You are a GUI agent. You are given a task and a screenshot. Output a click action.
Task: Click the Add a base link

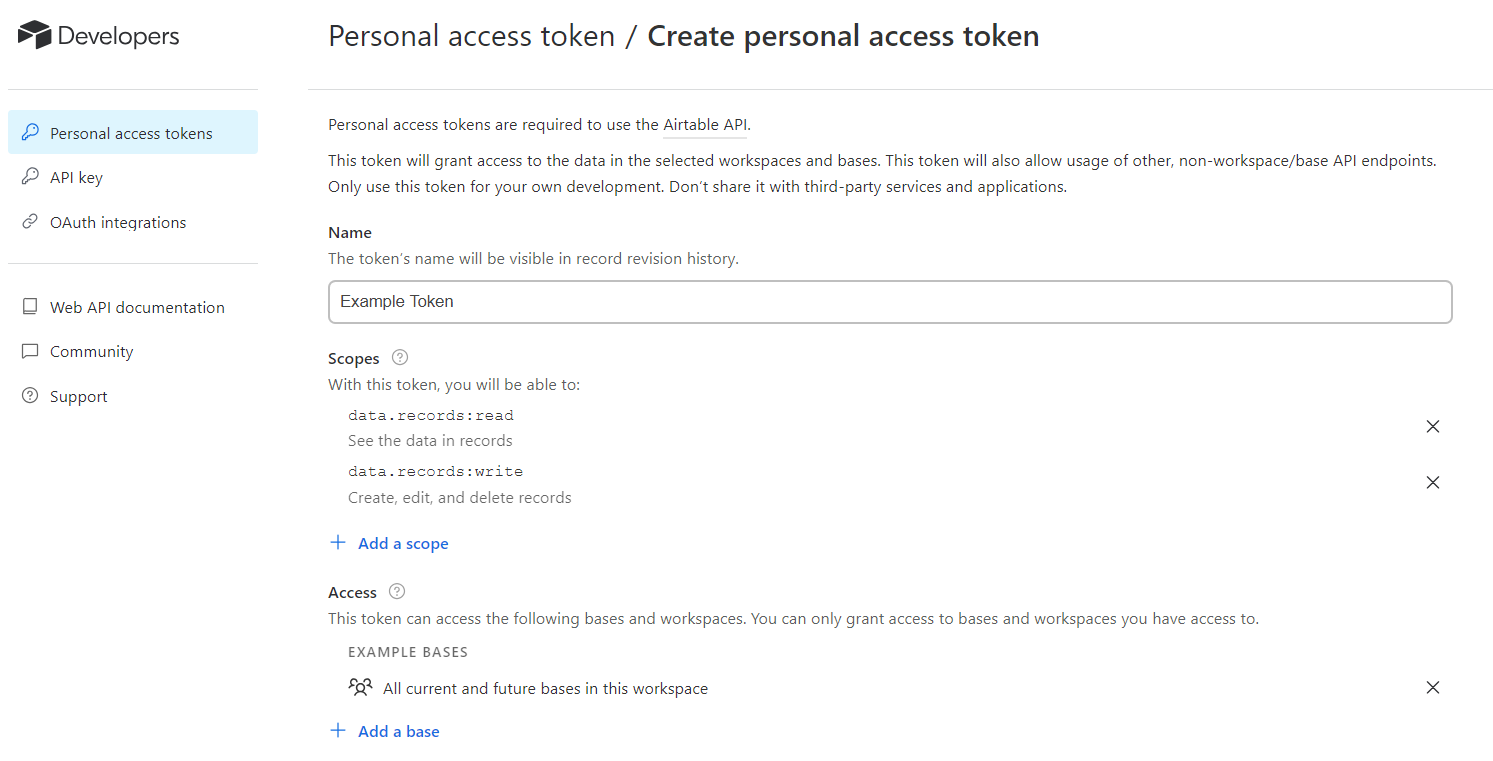point(399,732)
